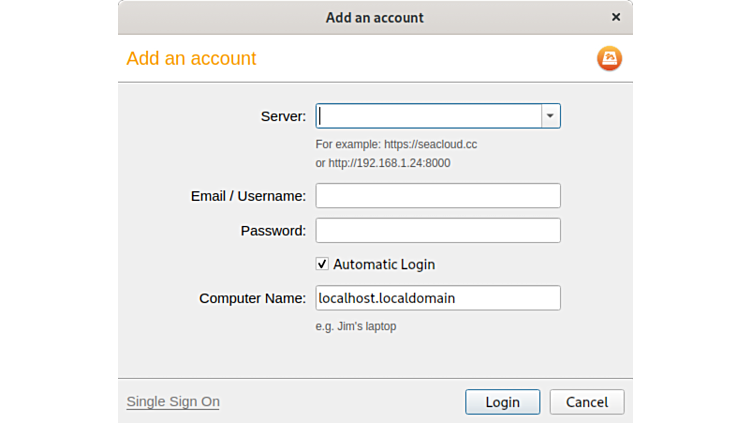Click the Computer Name field with localhost.localdomain
Viewport: 752px width, 423px height.
point(438,298)
